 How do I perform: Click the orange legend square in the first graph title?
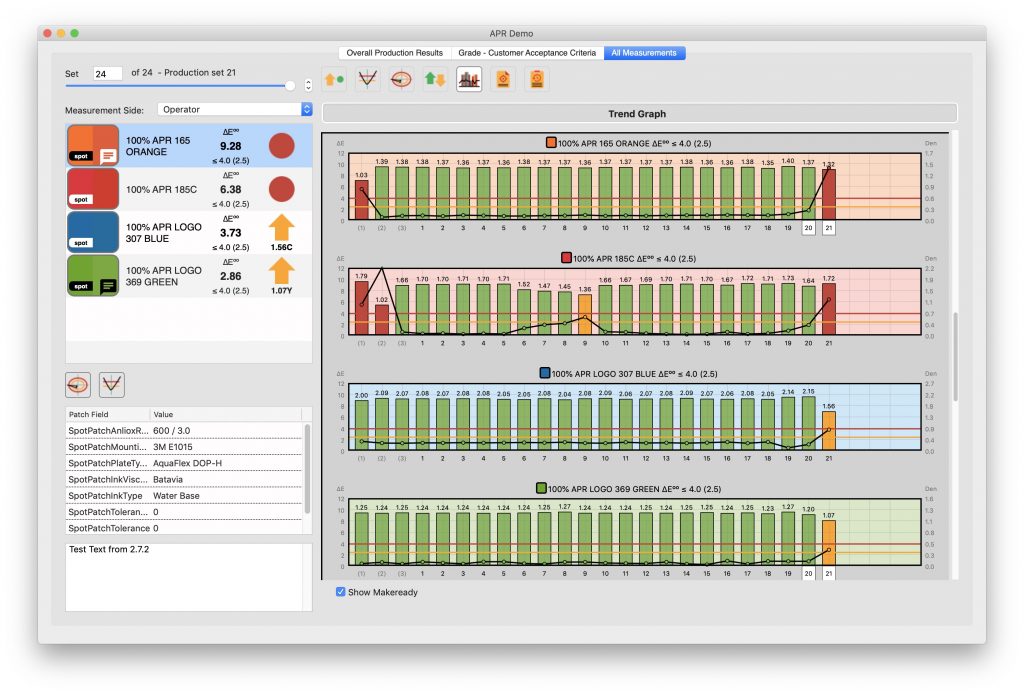click(x=551, y=142)
